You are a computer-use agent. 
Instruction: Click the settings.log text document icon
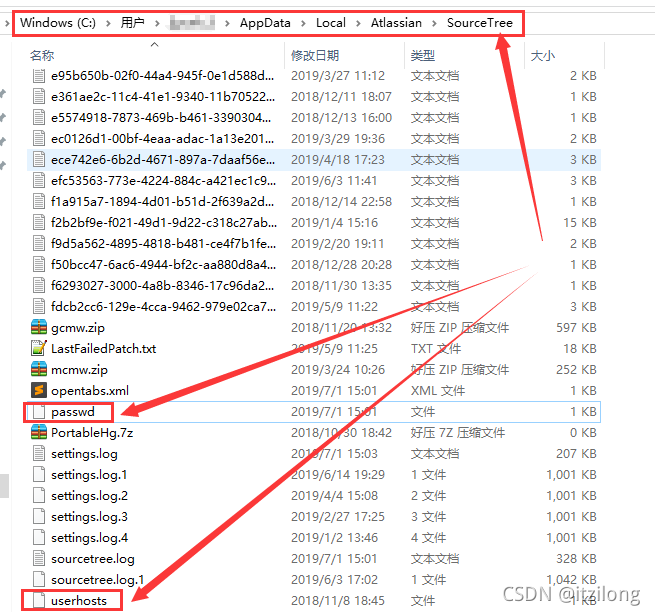39,453
